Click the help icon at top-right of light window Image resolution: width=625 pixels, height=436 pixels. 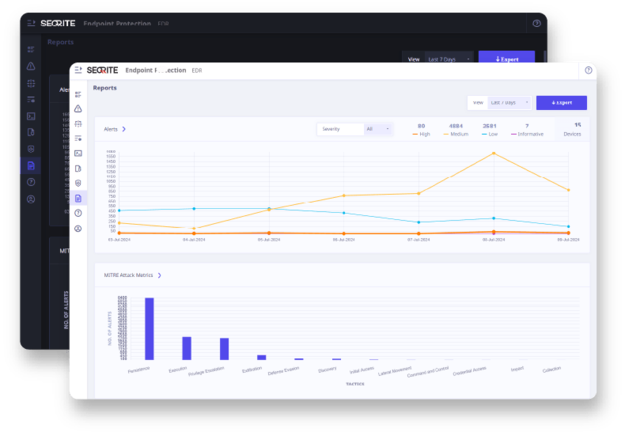(589, 70)
